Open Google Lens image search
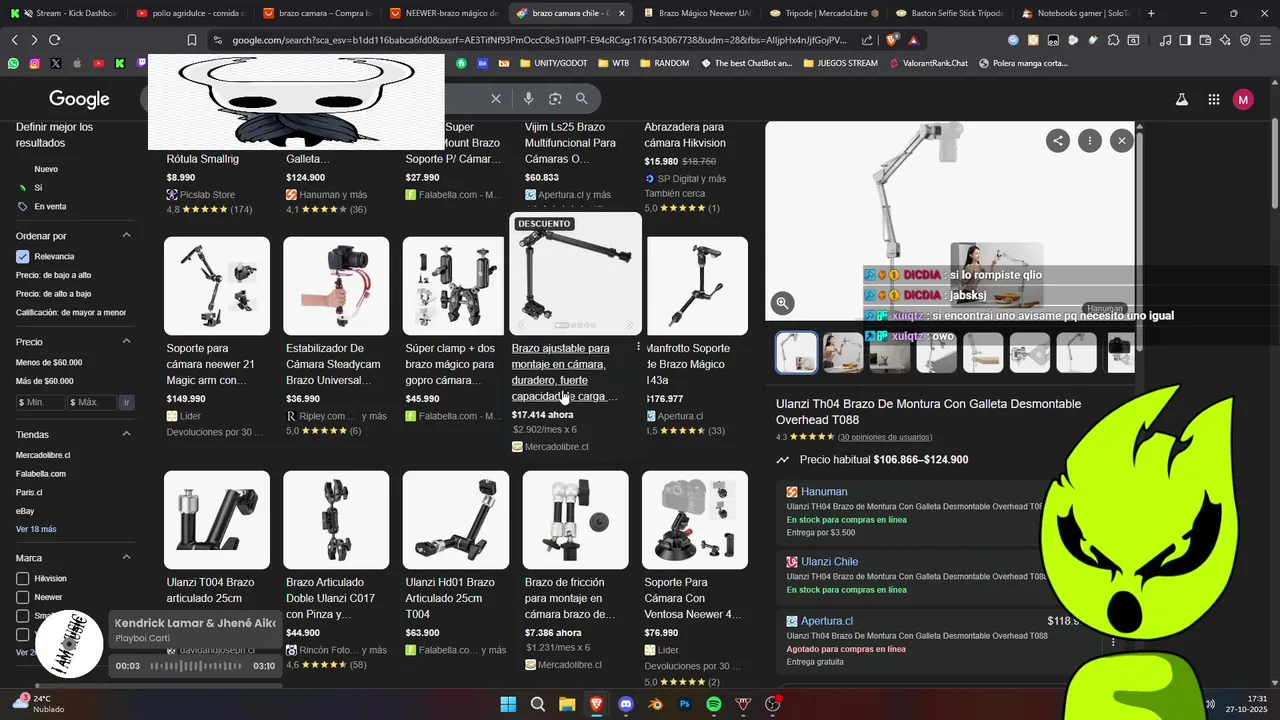The image size is (1280, 720). point(555,99)
